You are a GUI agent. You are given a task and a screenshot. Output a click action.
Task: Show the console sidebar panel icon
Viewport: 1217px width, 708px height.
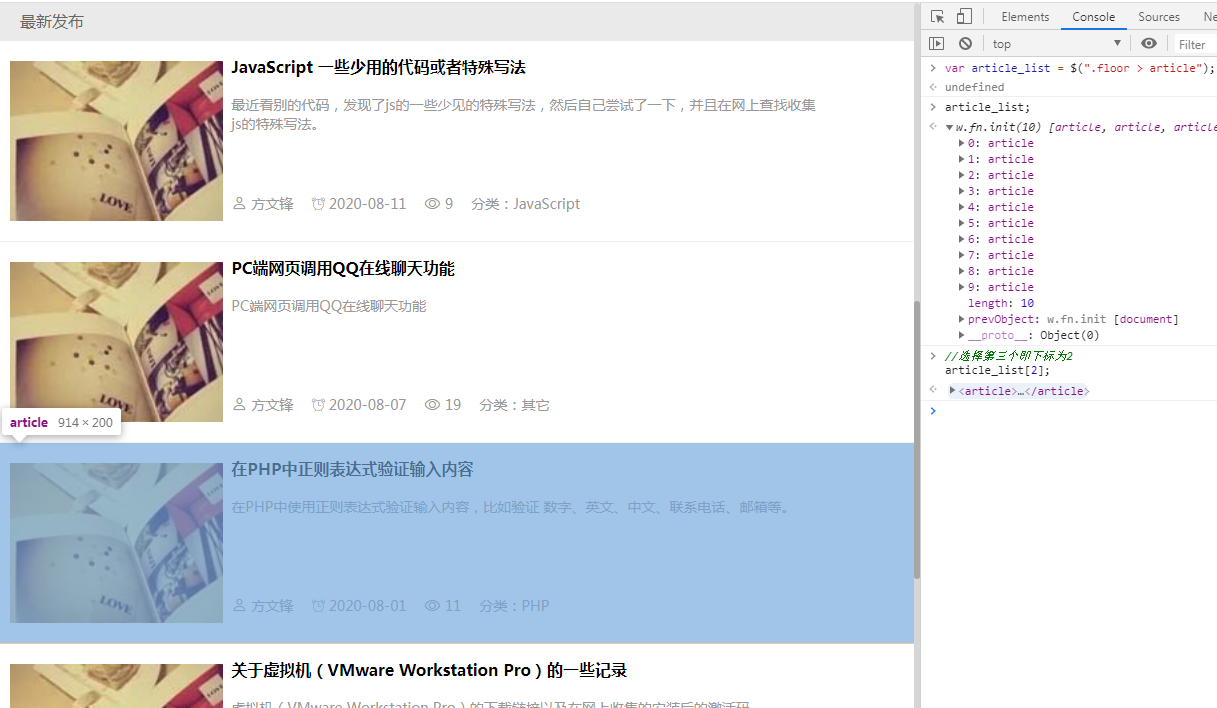pos(936,43)
